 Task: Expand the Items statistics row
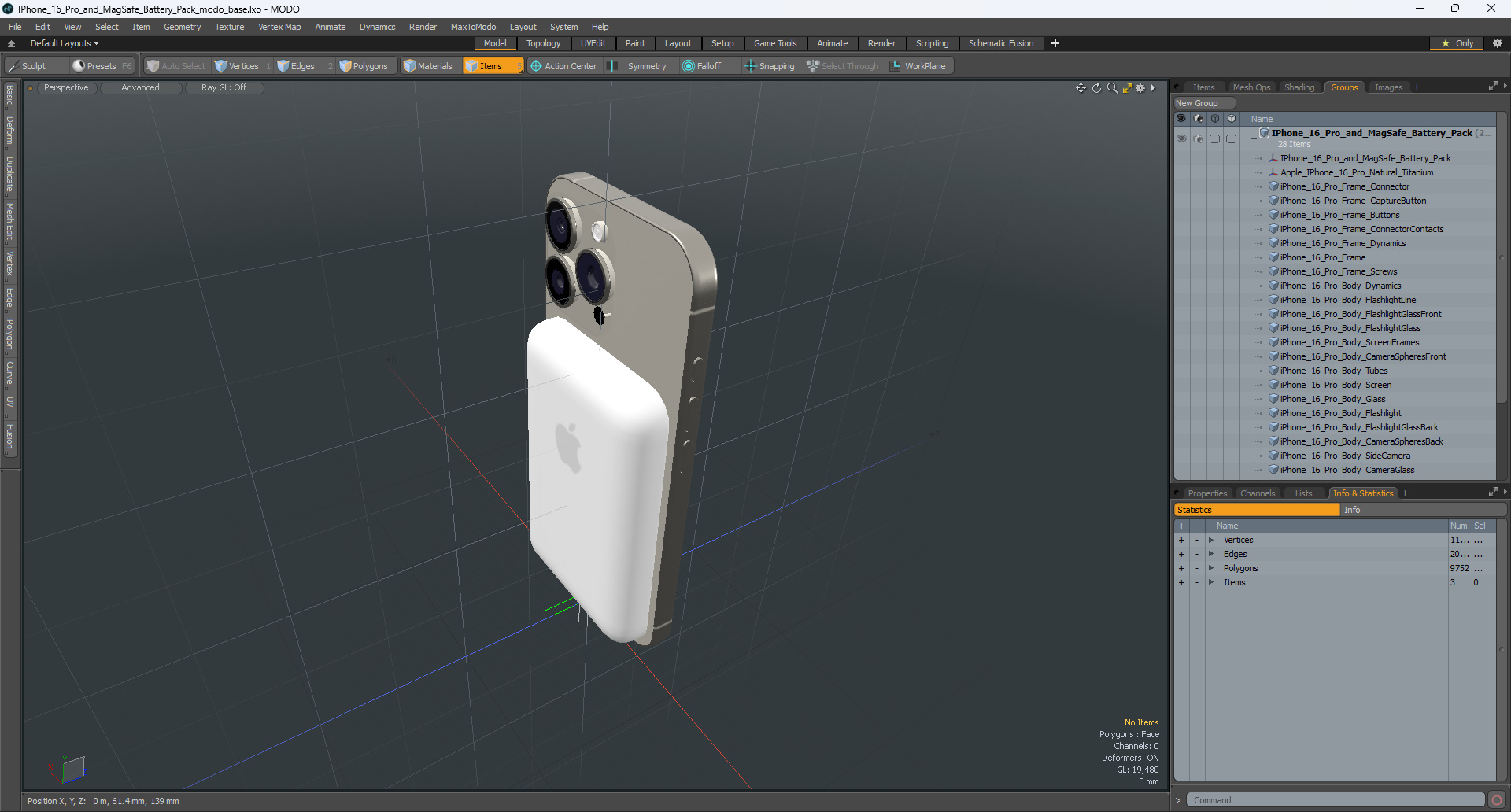[x=1212, y=582]
